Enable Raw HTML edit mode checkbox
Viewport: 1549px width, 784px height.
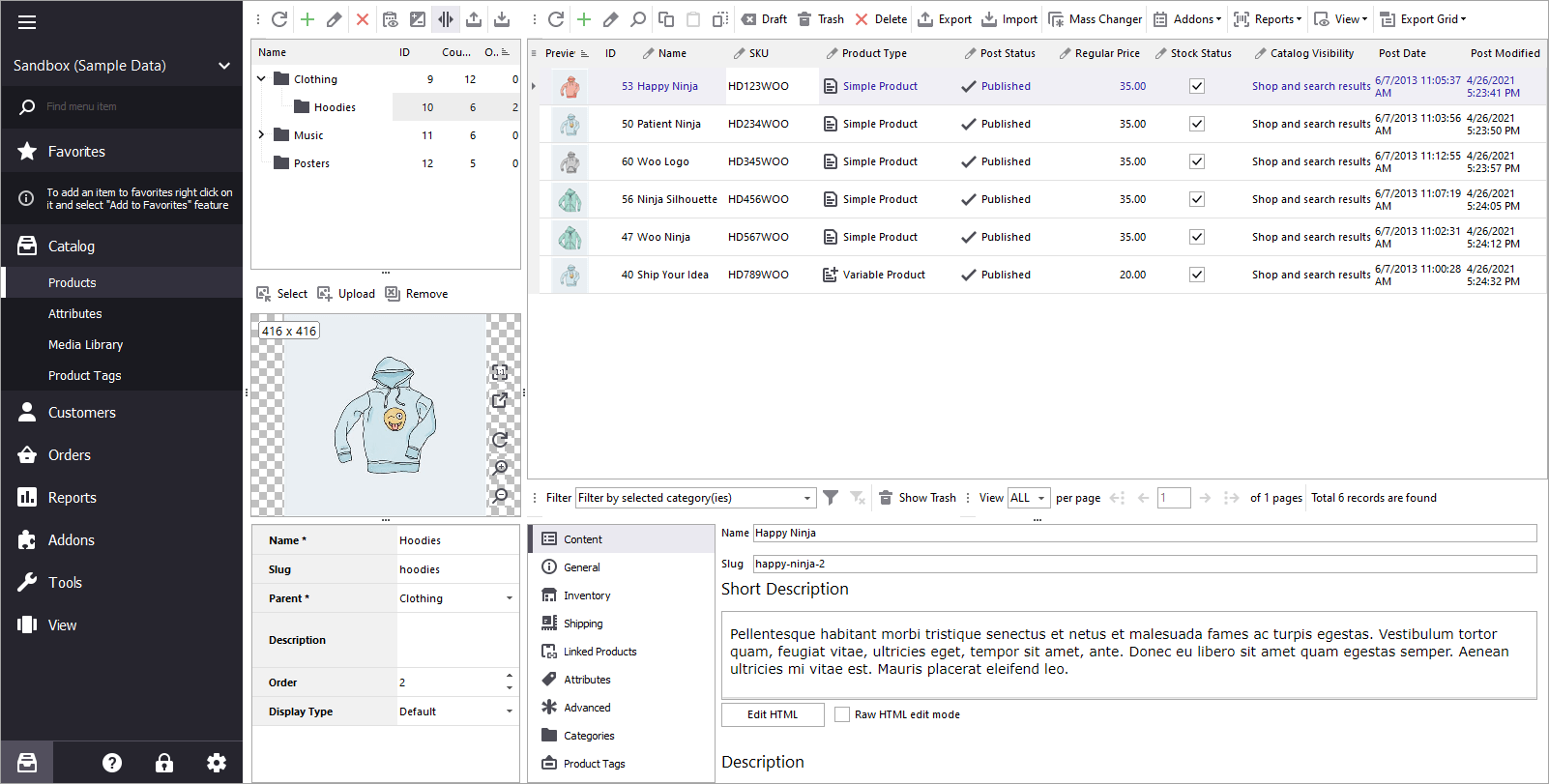pyautogui.click(x=842, y=714)
